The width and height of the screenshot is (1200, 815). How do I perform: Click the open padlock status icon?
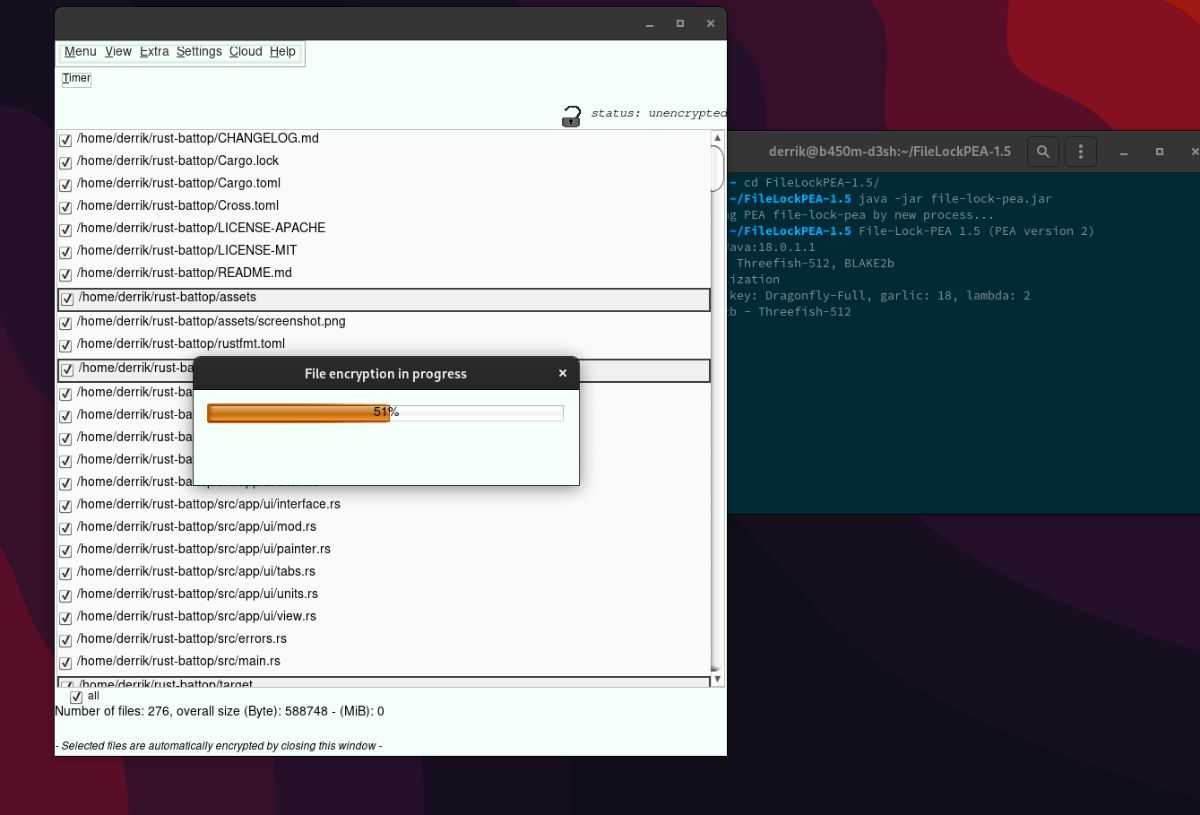pos(571,116)
